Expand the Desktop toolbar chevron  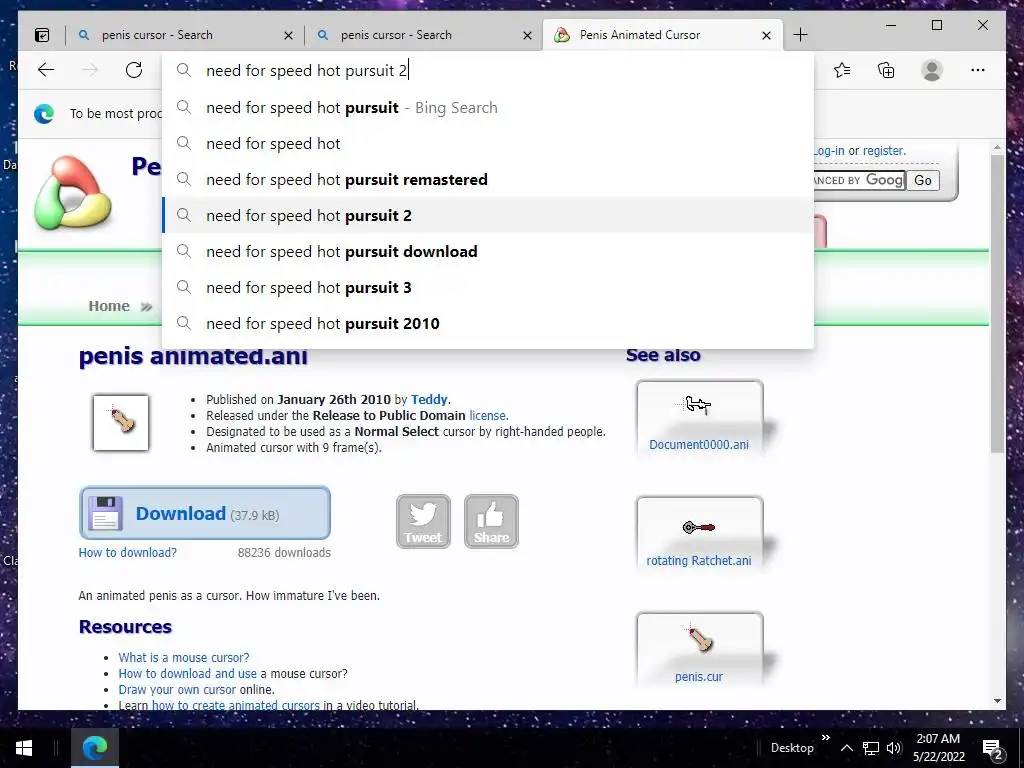(x=825, y=738)
